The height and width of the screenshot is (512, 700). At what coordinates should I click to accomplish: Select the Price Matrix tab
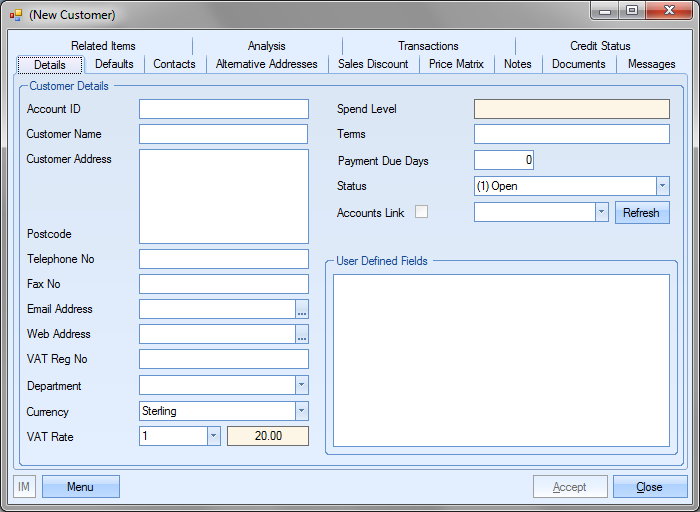456,64
